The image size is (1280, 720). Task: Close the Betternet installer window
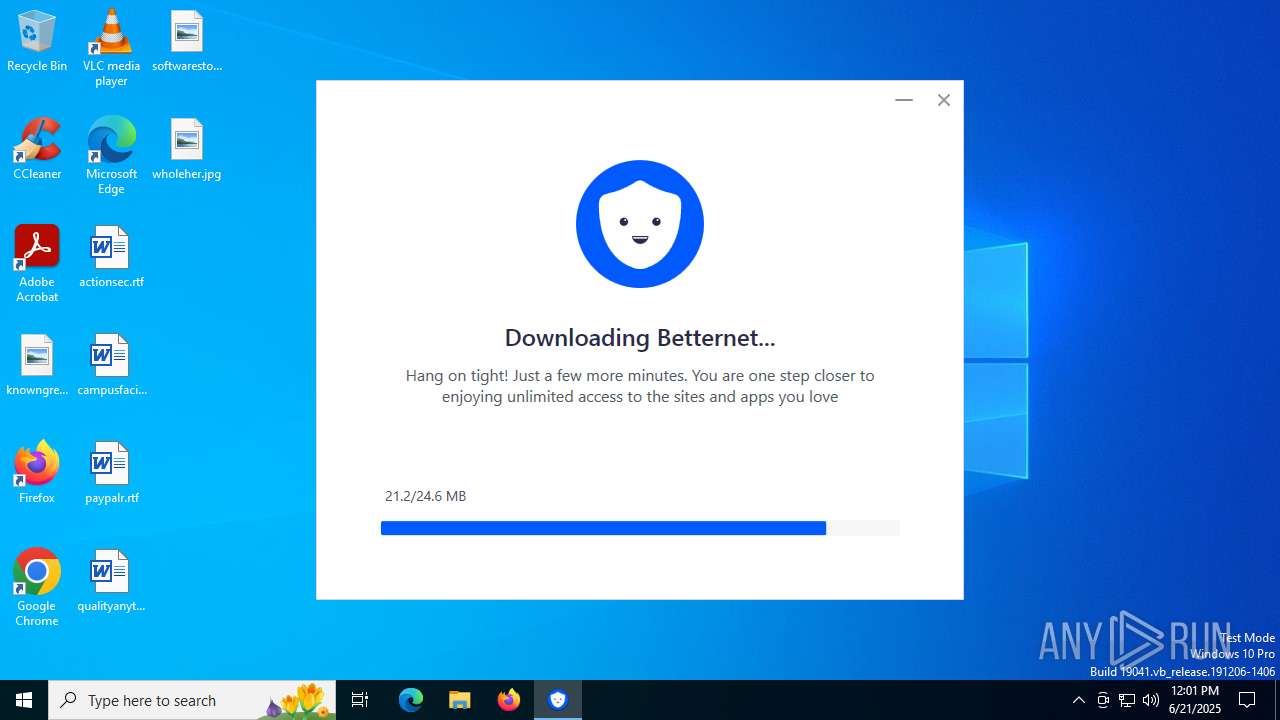coord(943,100)
